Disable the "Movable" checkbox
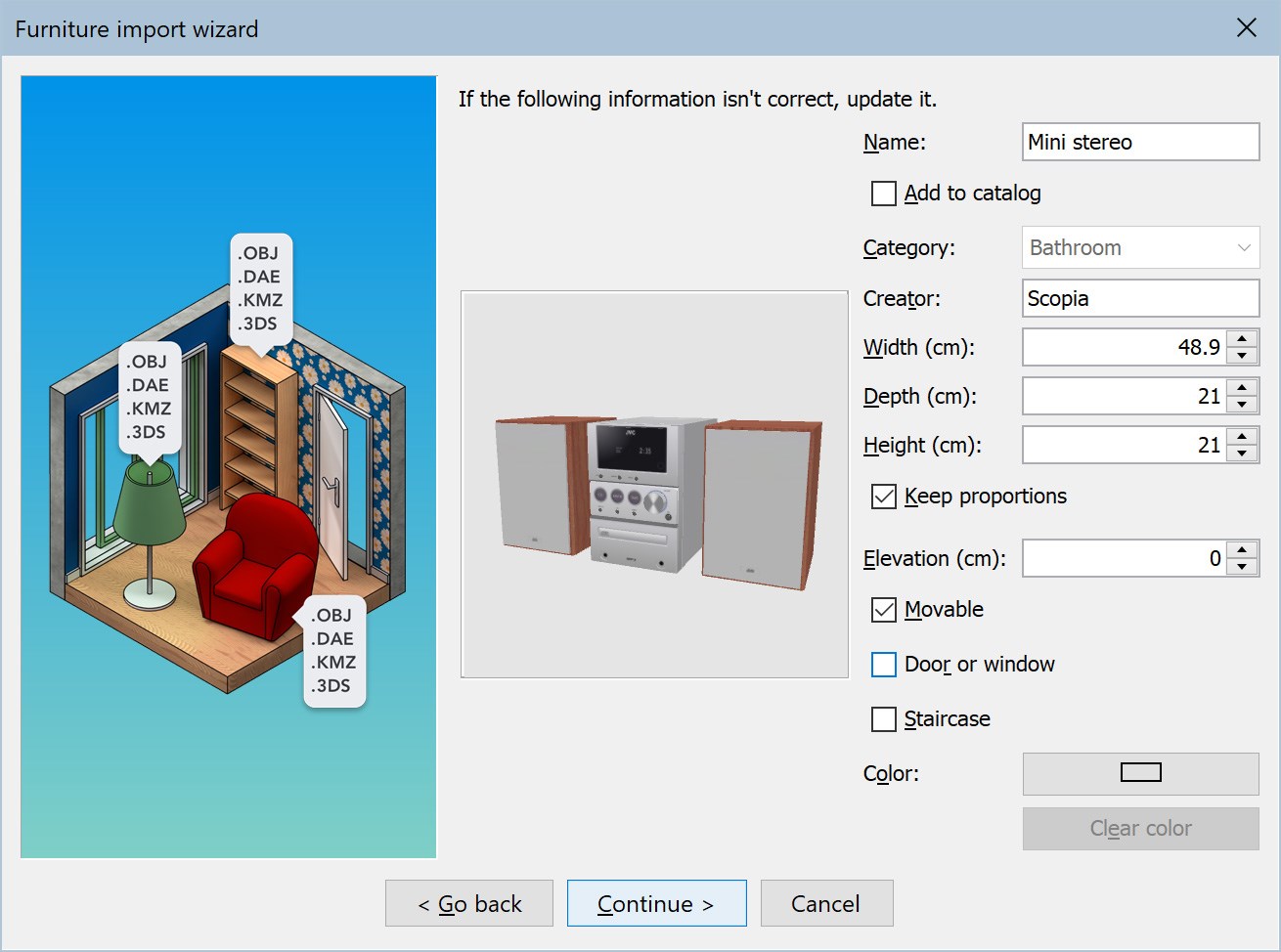This screenshot has width=1281, height=952. [x=884, y=609]
